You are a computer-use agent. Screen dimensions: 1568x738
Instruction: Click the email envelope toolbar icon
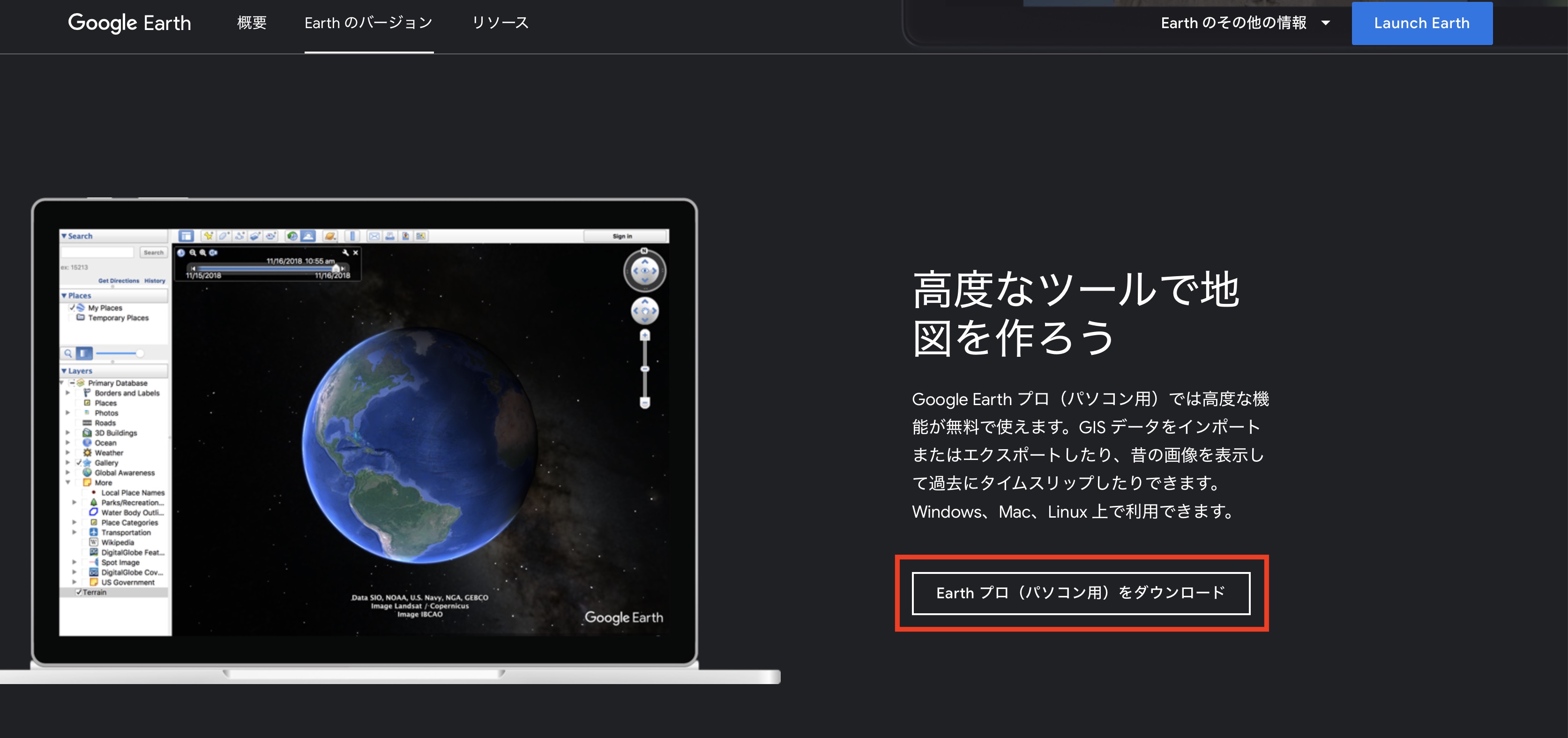(374, 236)
